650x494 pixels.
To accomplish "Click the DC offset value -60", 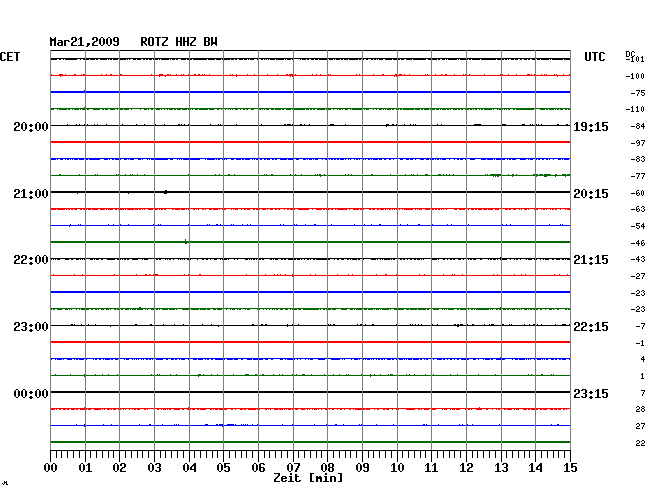I will coord(638,193).
